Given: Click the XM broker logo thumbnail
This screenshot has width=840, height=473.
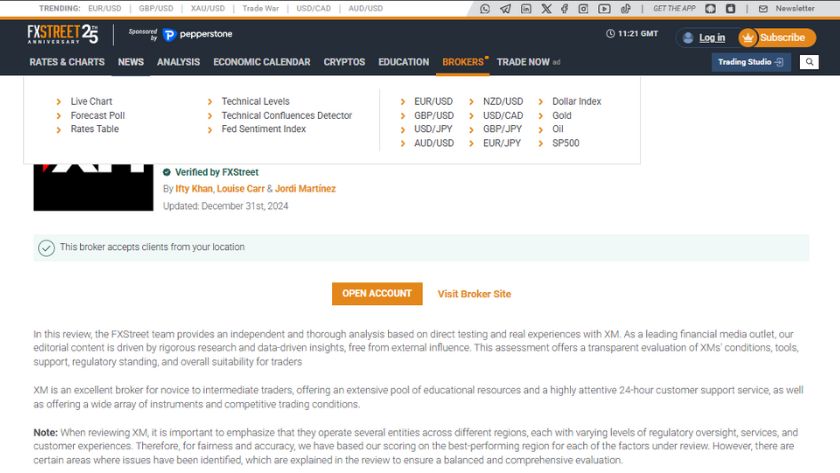Looking at the screenshot, I should click(93, 187).
